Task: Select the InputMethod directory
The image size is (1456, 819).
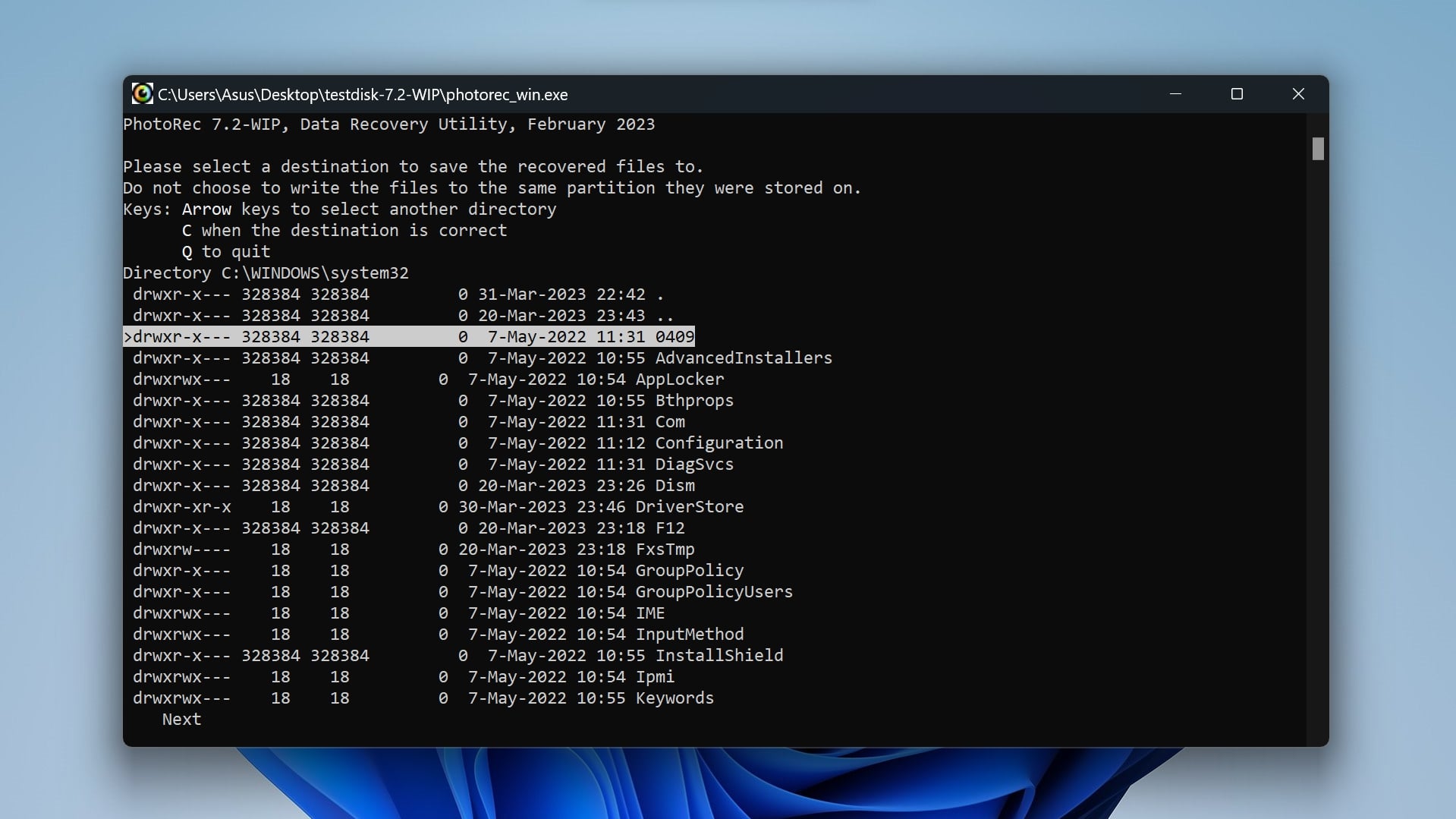Action: point(438,635)
